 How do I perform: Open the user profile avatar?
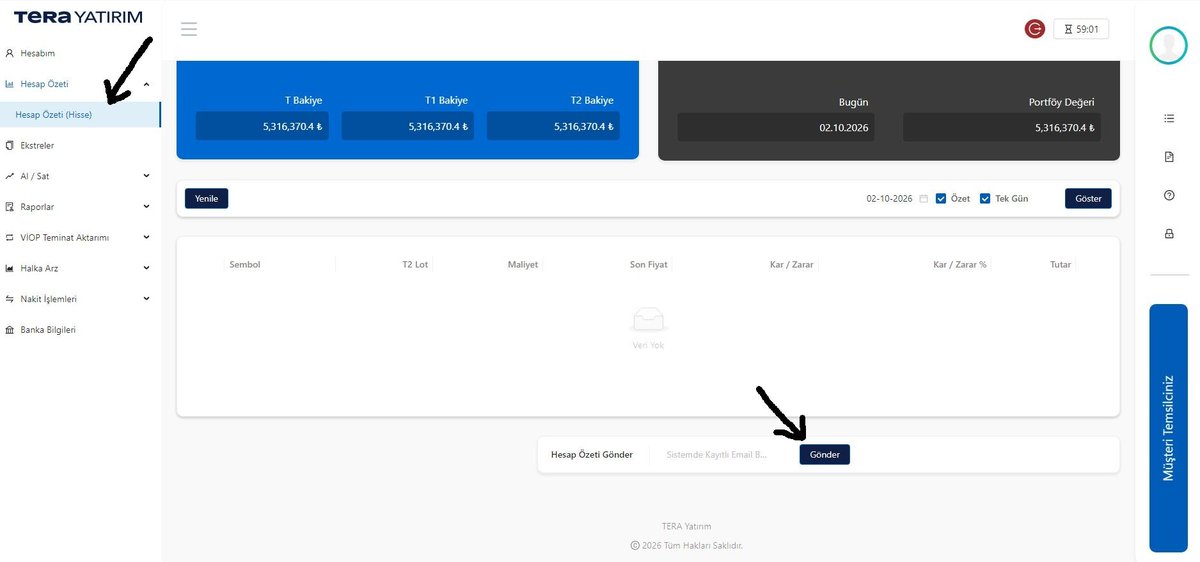pos(1168,45)
